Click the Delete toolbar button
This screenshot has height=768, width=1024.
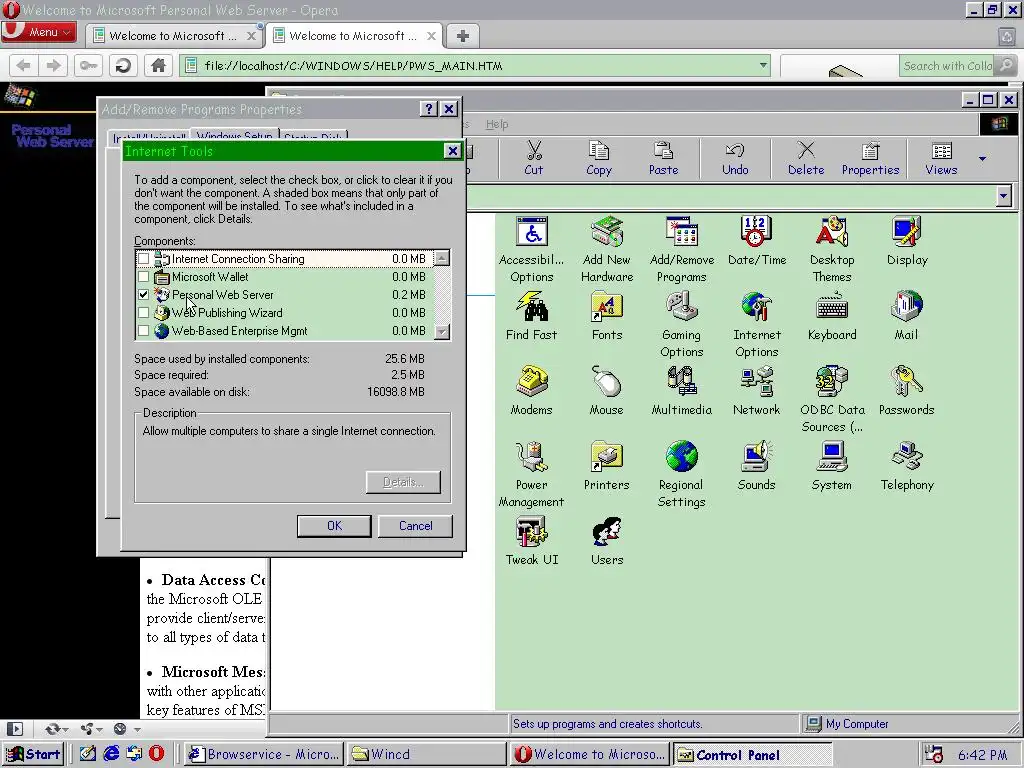[806, 158]
